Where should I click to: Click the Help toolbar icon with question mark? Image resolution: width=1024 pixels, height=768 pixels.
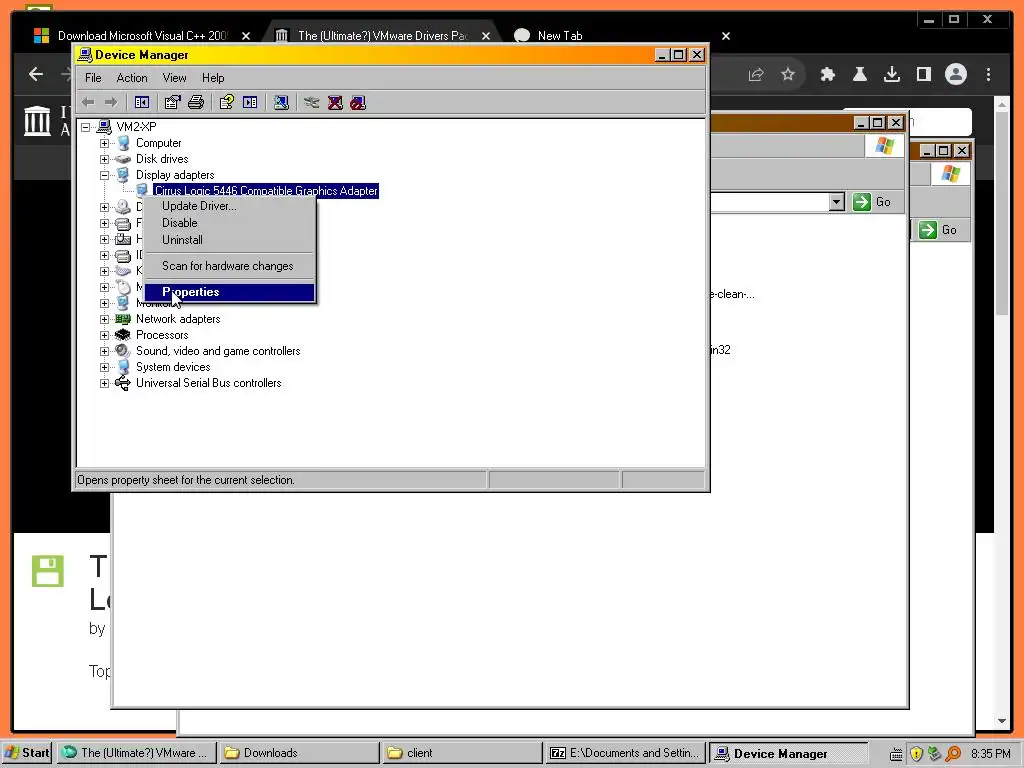[x=227, y=103]
